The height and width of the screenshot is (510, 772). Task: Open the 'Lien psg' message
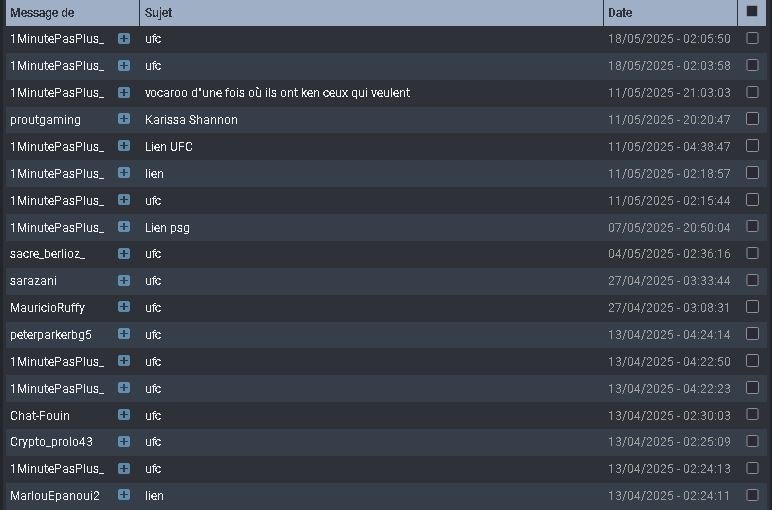coord(167,227)
